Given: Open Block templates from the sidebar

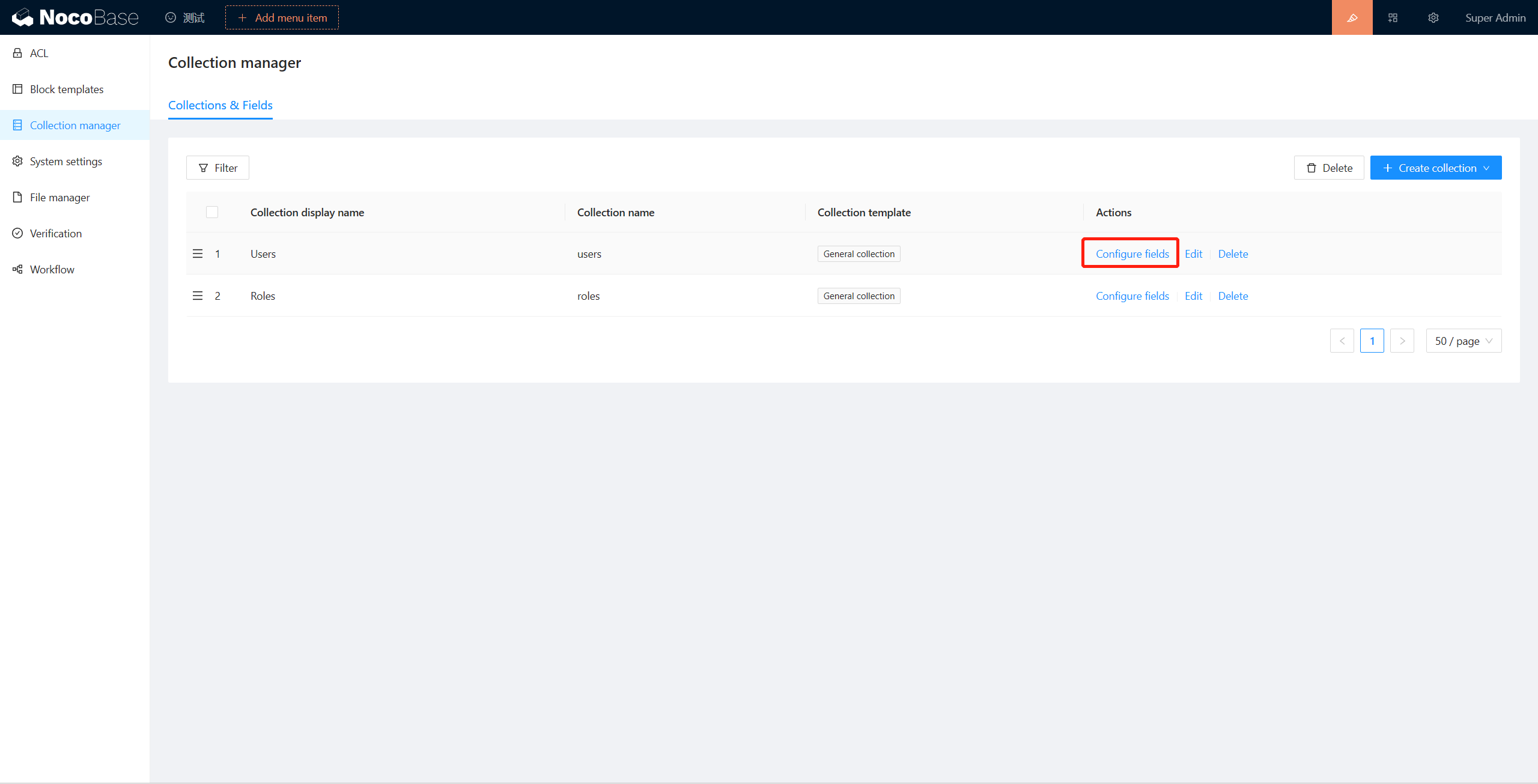Looking at the screenshot, I should pyautogui.click(x=66, y=89).
